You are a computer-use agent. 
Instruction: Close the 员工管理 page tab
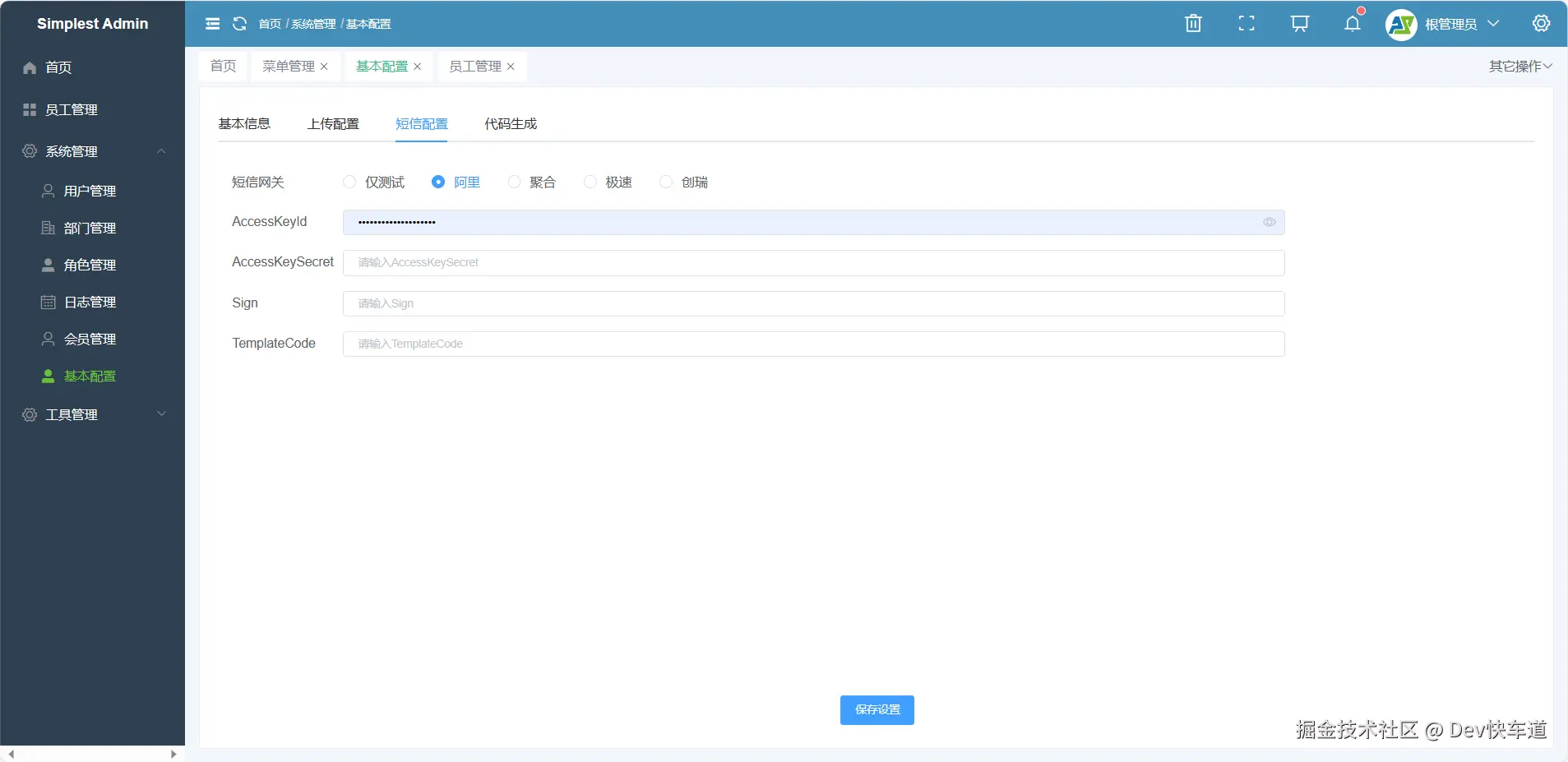(511, 67)
